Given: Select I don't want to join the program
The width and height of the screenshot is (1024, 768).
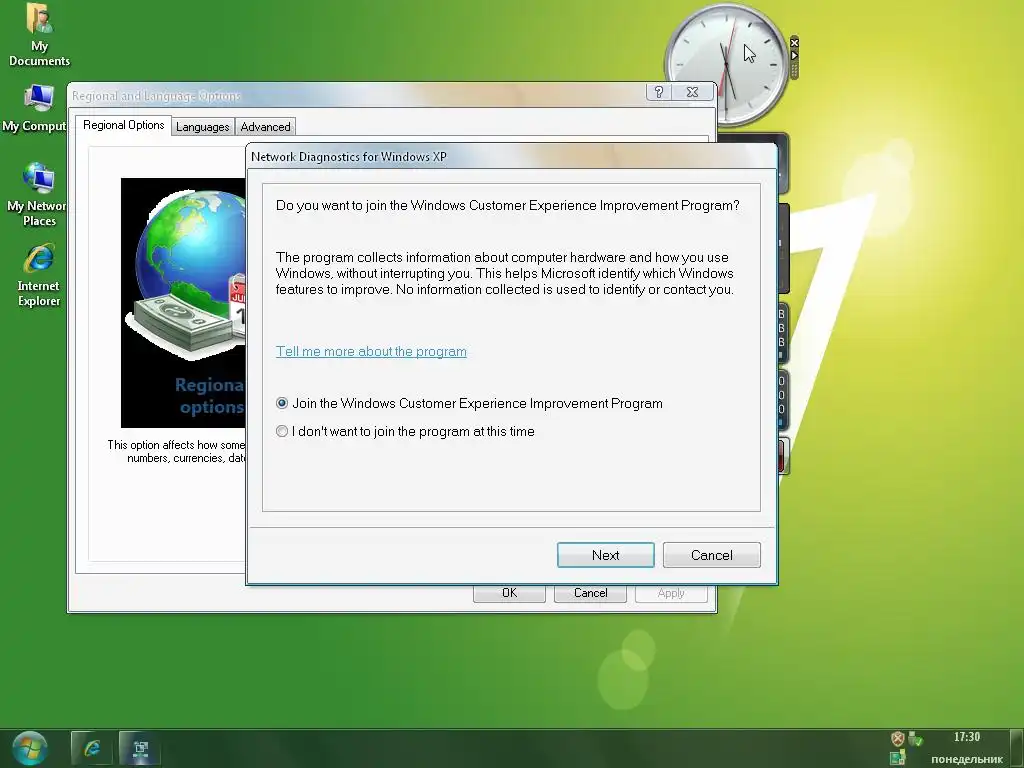Looking at the screenshot, I should [x=405, y=432].
